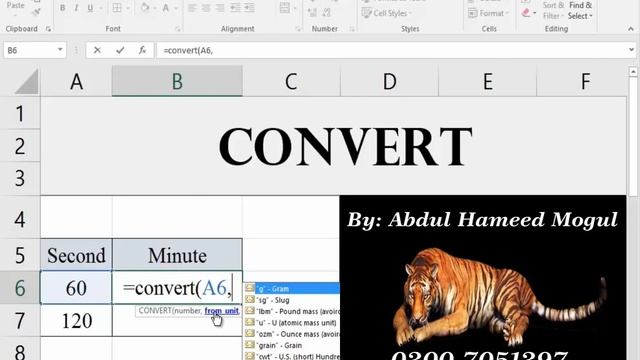Open the Sort & Filter menu
The height and width of the screenshot is (360, 640).
click(x=553, y=11)
